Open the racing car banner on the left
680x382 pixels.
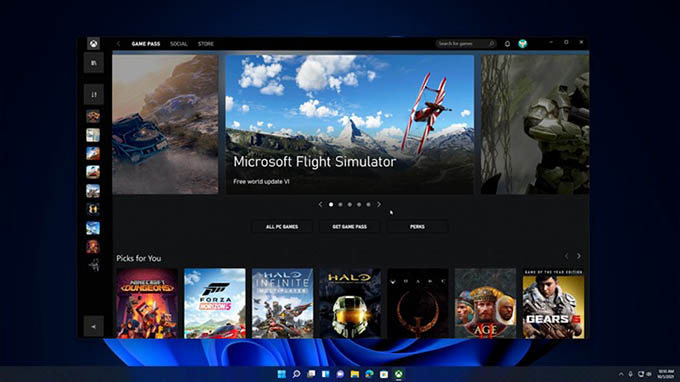pos(165,124)
